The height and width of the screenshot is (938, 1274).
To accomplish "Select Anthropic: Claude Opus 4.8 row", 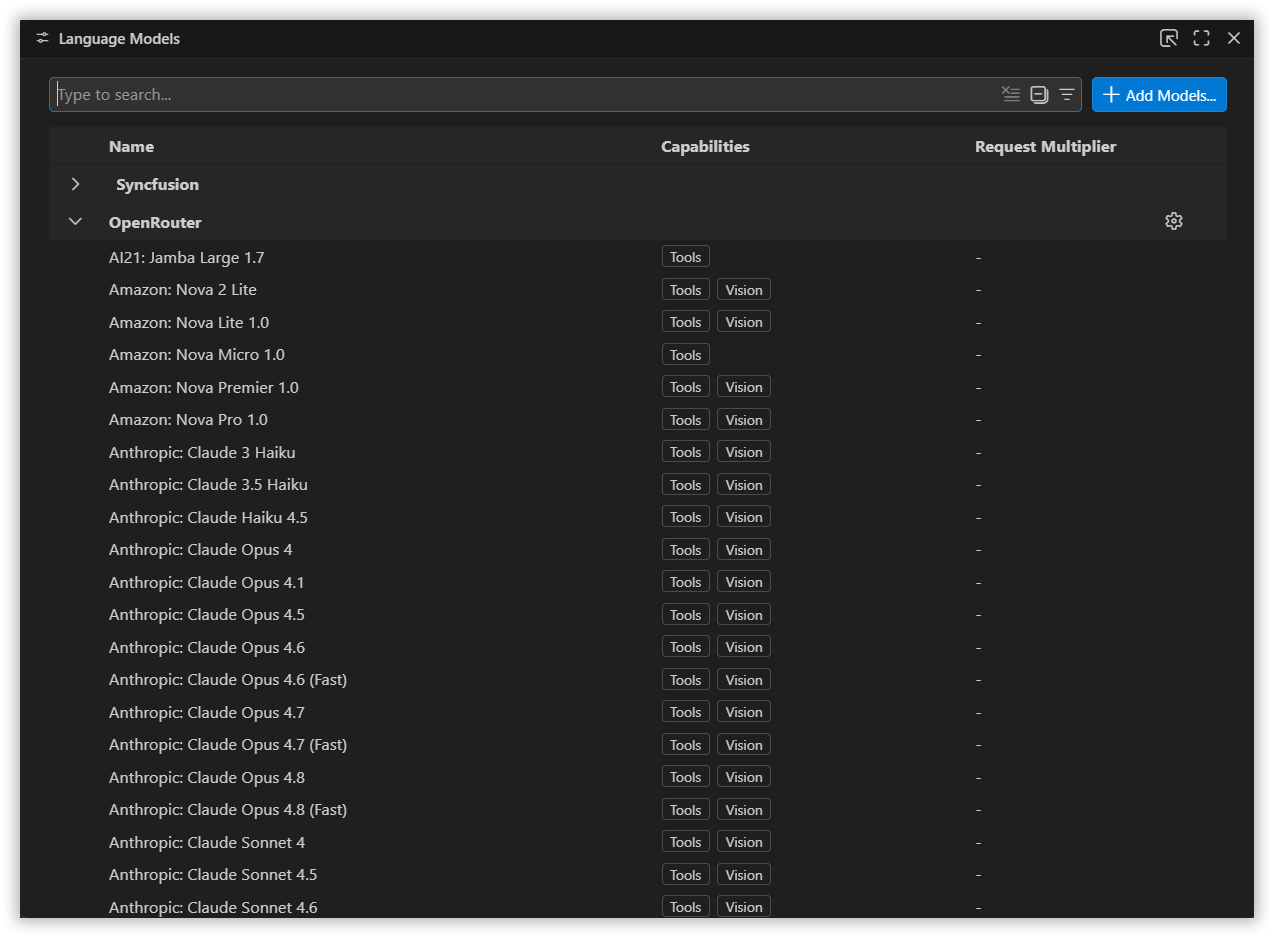I will click(x=638, y=777).
